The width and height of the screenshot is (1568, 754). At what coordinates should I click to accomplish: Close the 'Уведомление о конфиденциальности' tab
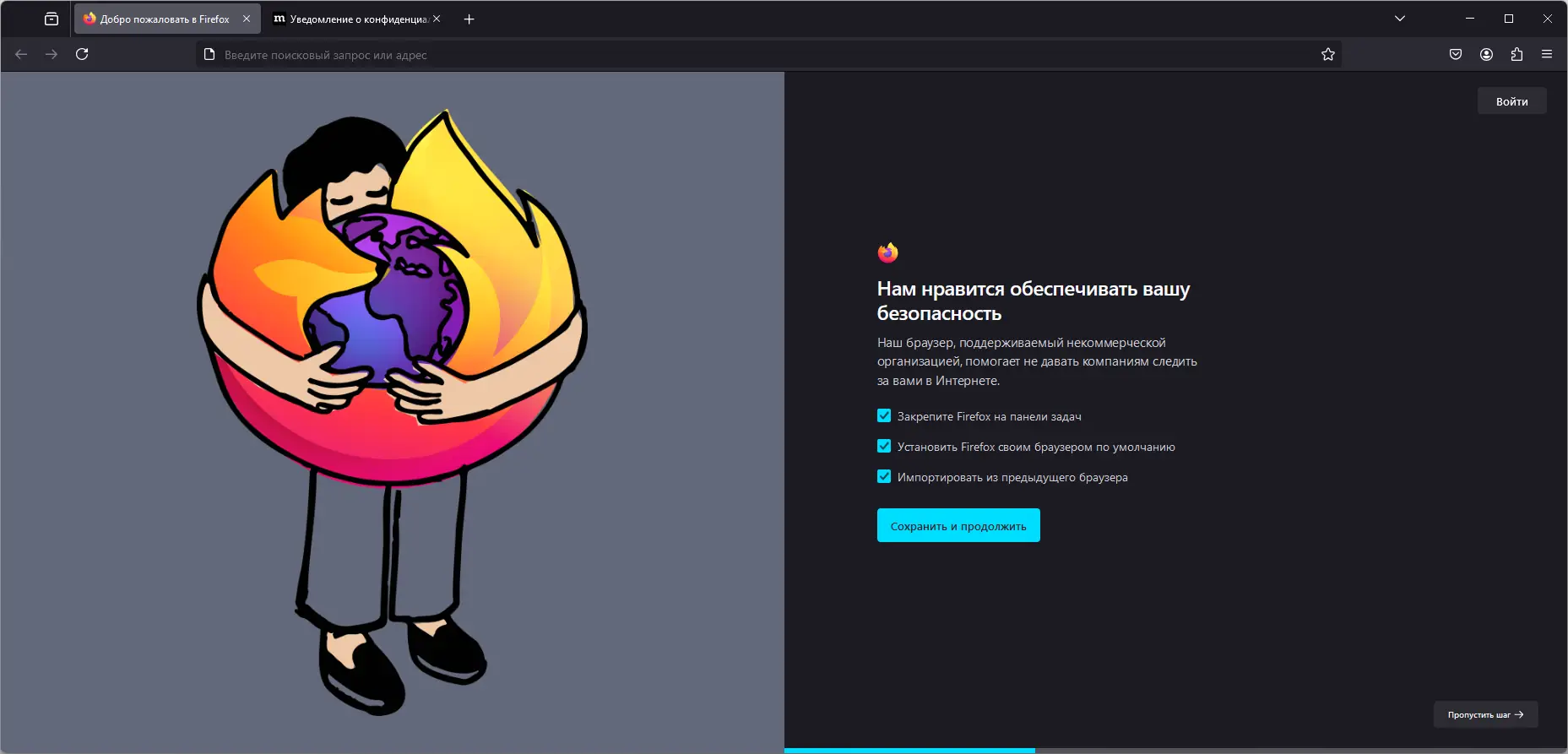pos(437,19)
